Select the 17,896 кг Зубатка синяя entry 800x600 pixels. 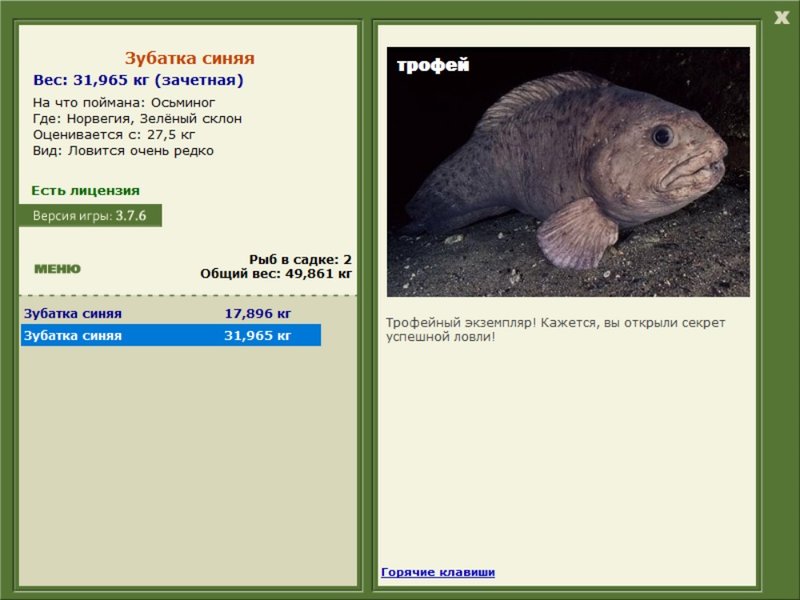click(171, 313)
